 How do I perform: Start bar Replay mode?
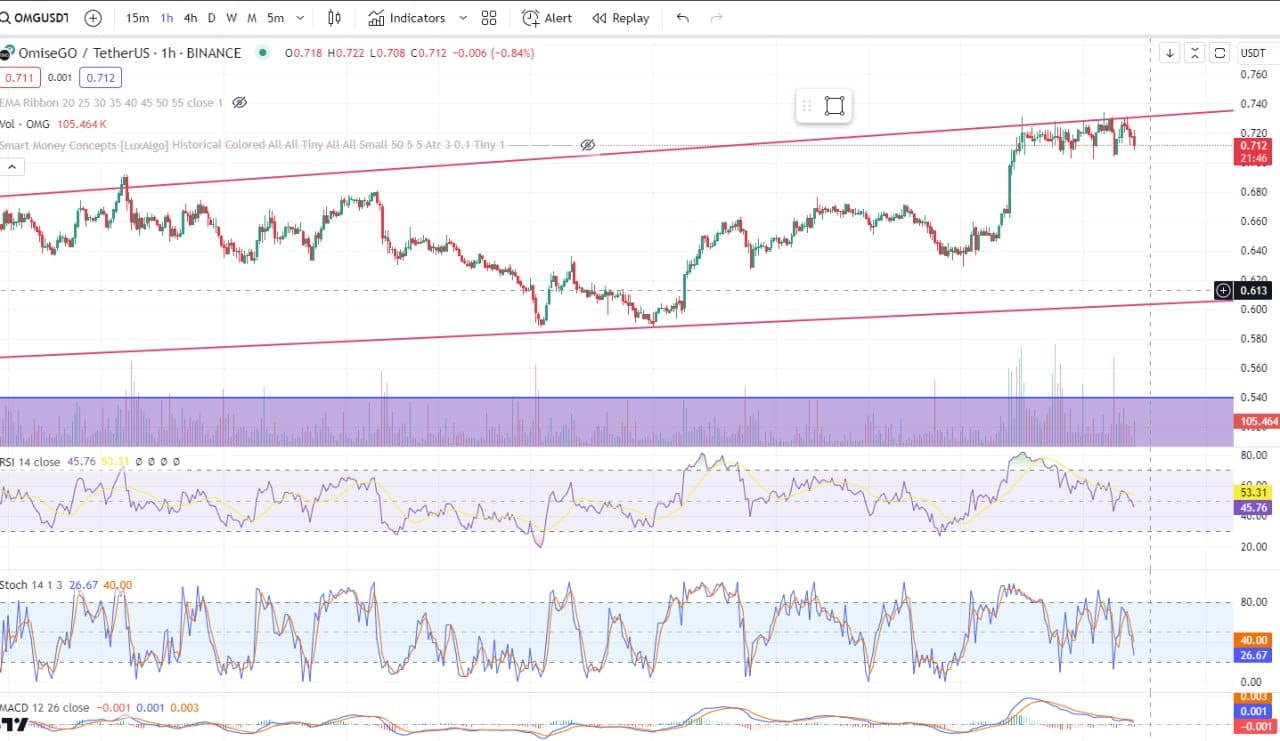[x=620, y=17]
